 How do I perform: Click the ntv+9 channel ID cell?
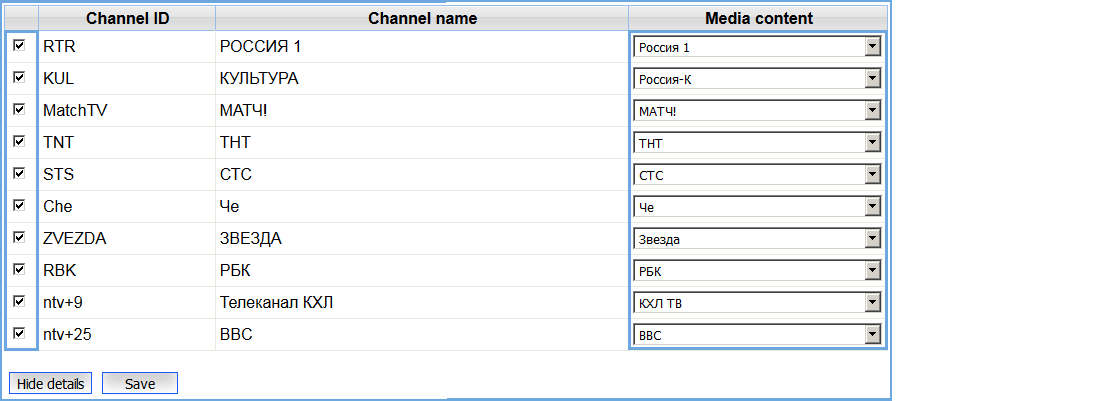tap(127, 303)
